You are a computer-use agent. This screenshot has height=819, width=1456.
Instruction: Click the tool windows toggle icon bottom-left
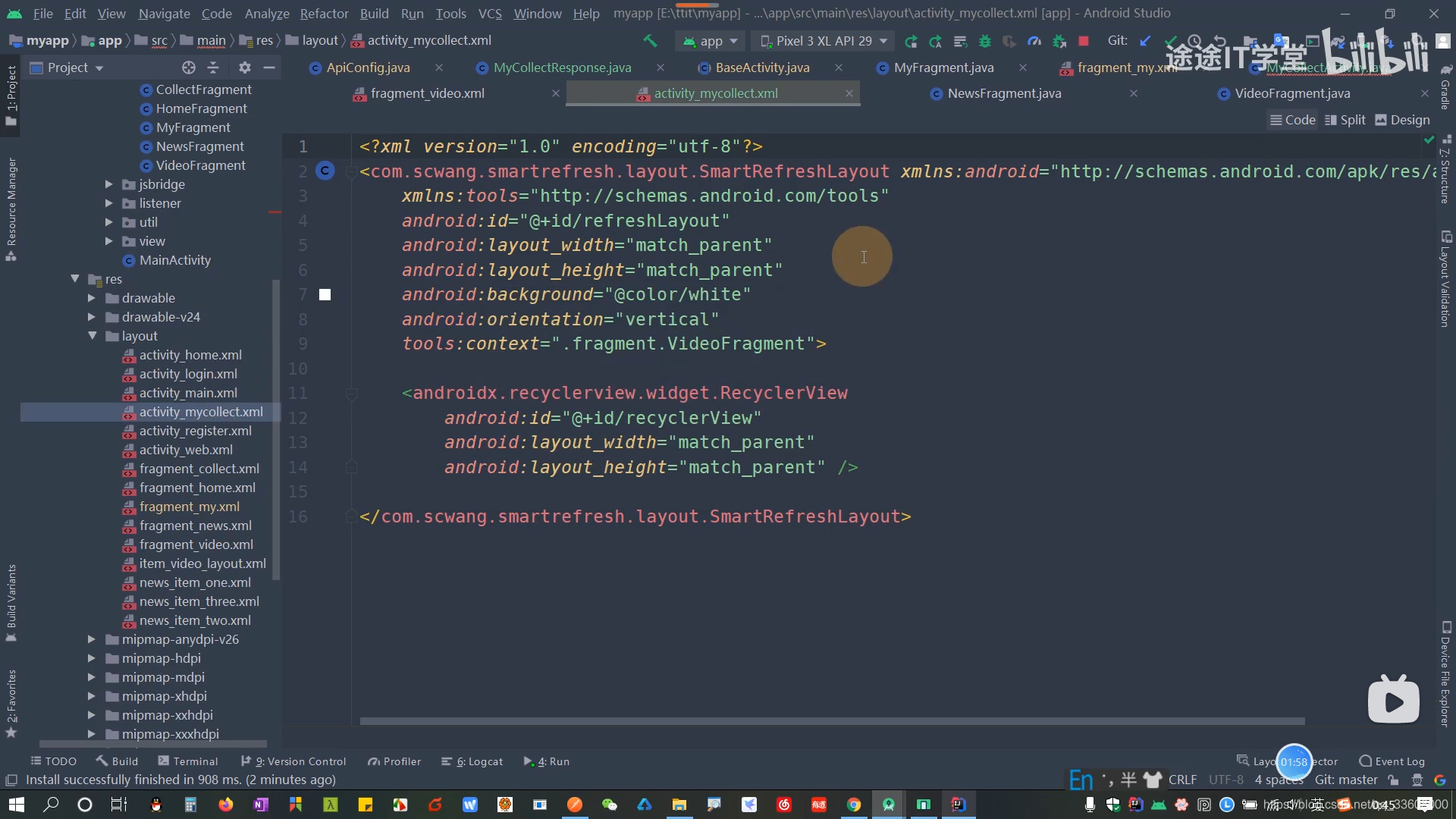click(11, 780)
